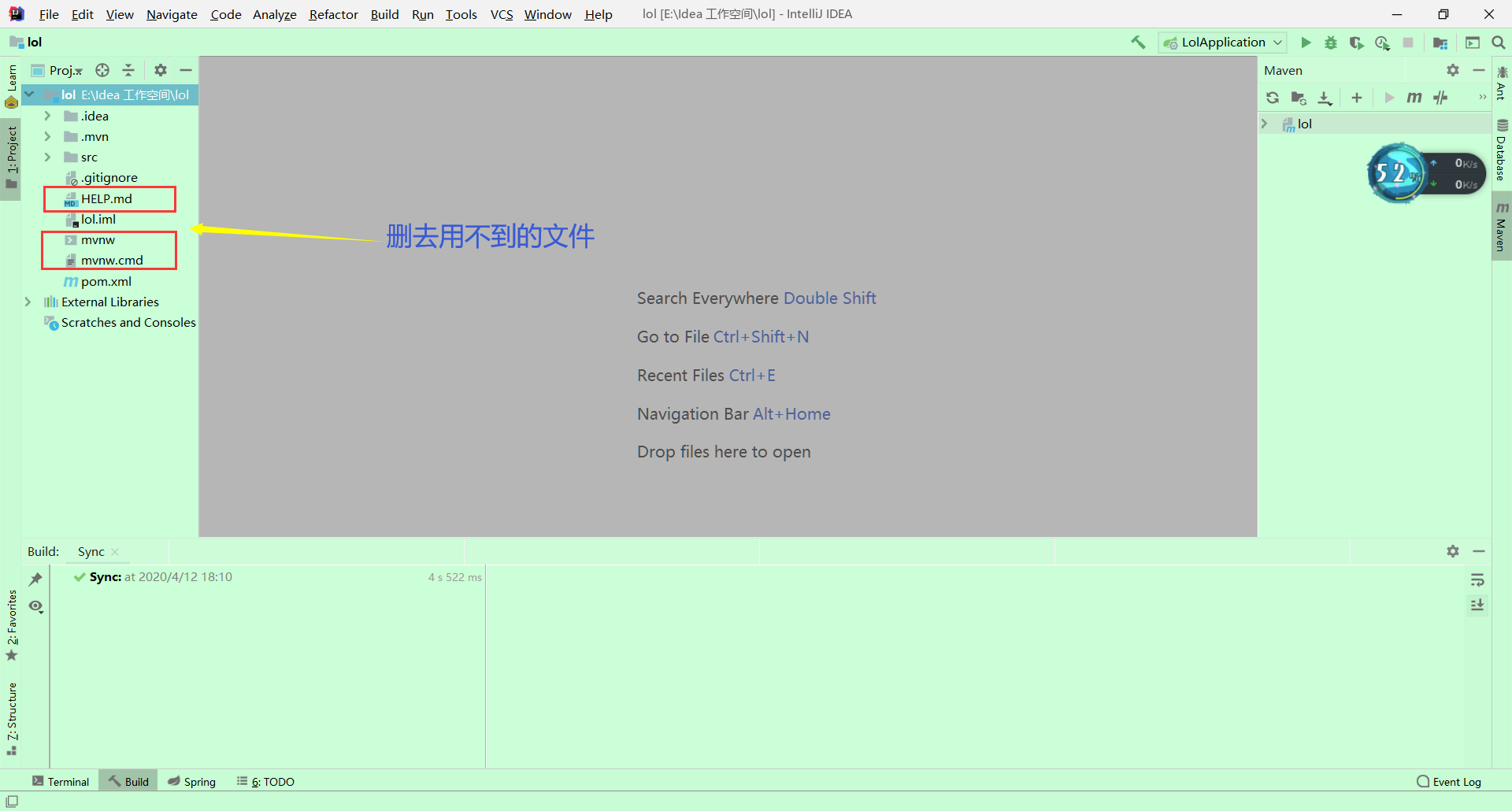This screenshot has width=1512, height=811.
Task: Toggle the 1: Project side tab
Action: [x=11, y=158]
